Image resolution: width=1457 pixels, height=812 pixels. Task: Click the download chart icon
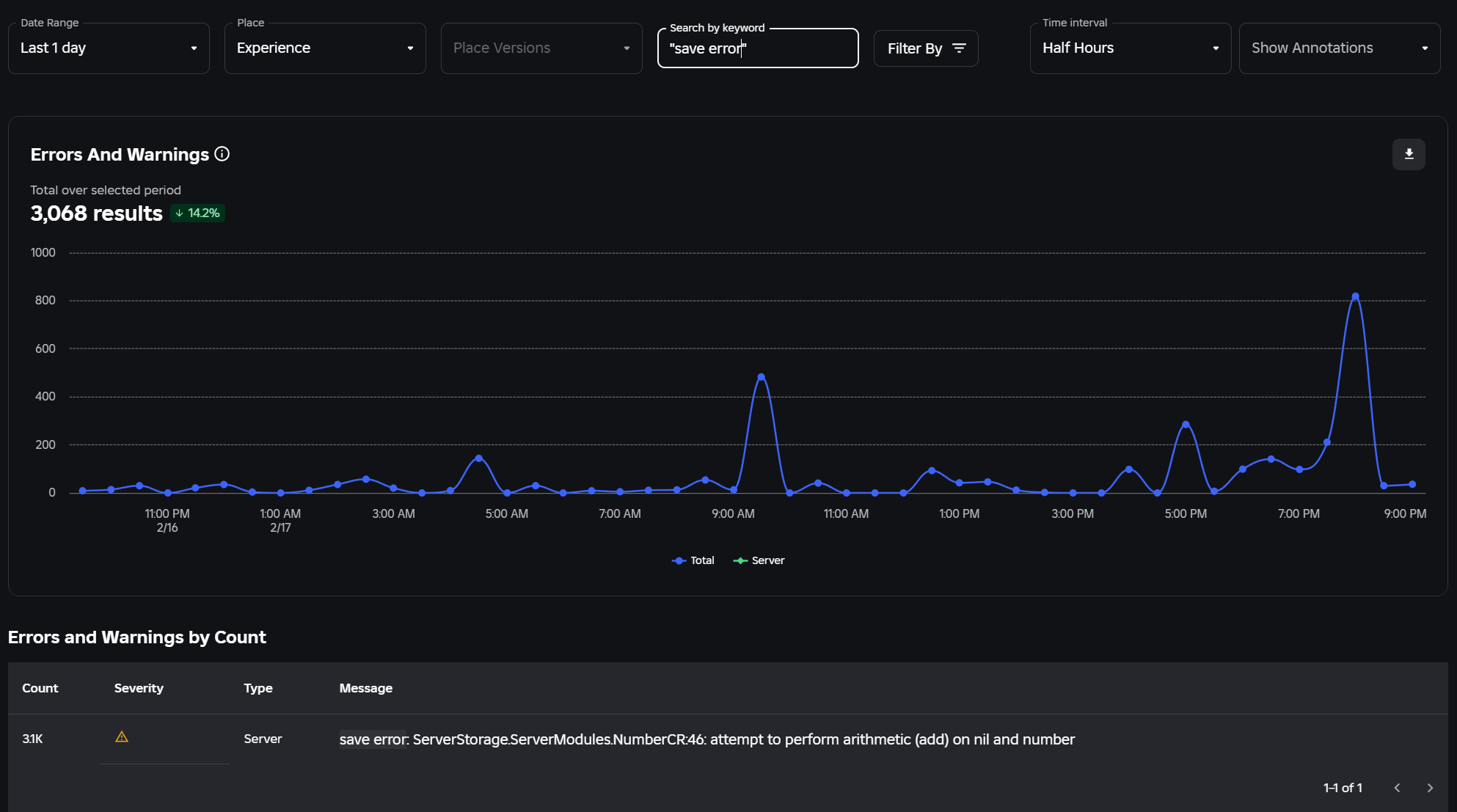coord(1409,154)
